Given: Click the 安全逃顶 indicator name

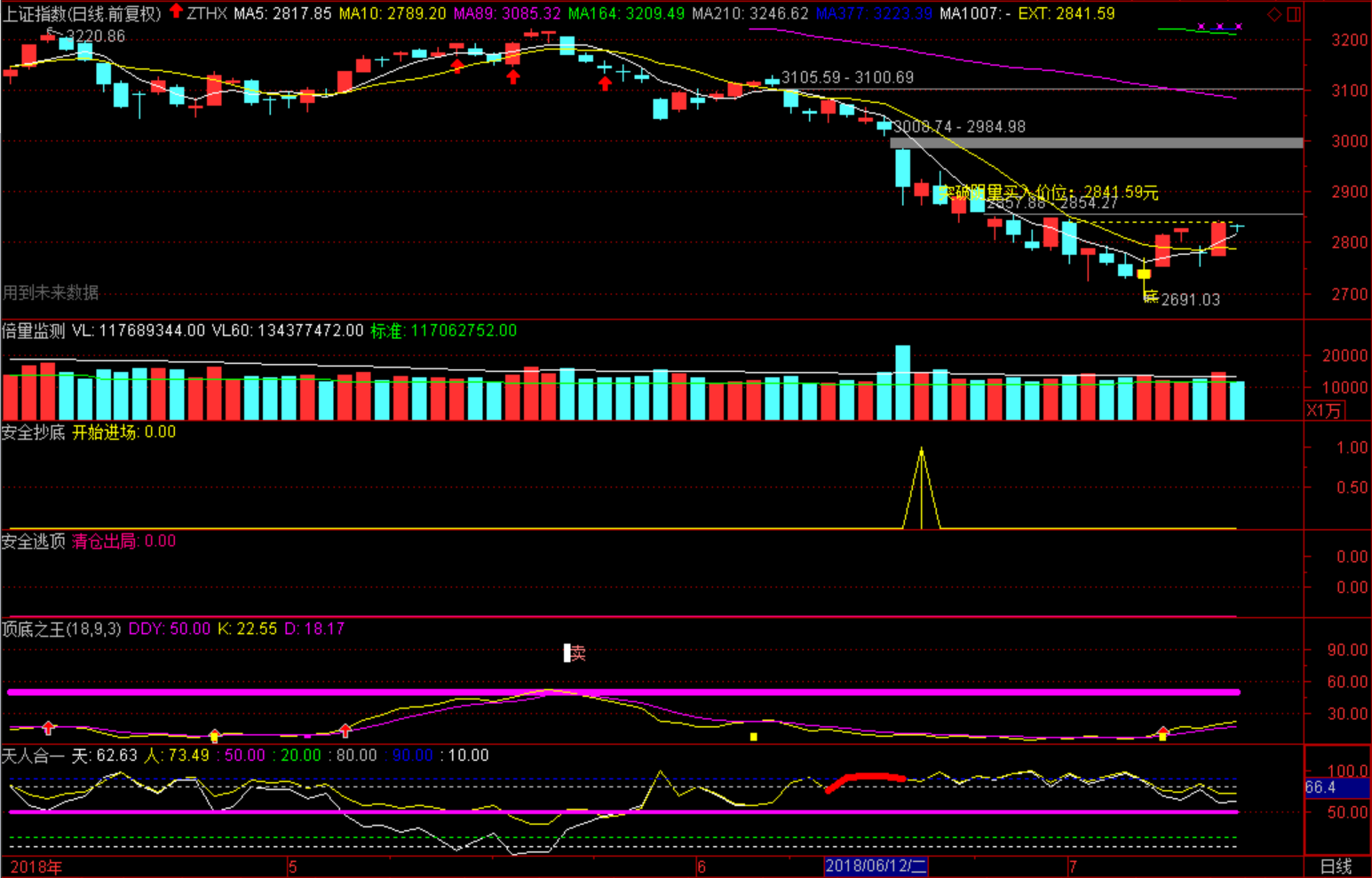Looking at the screenshot, I should tap(34, 542).
